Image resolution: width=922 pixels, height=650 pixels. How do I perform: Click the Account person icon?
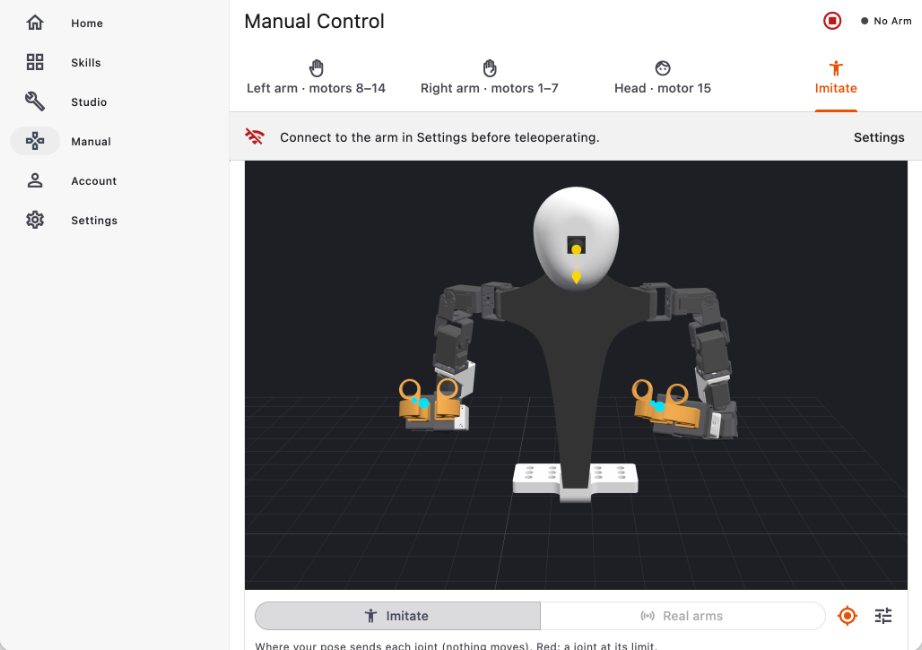coord(35,180)
